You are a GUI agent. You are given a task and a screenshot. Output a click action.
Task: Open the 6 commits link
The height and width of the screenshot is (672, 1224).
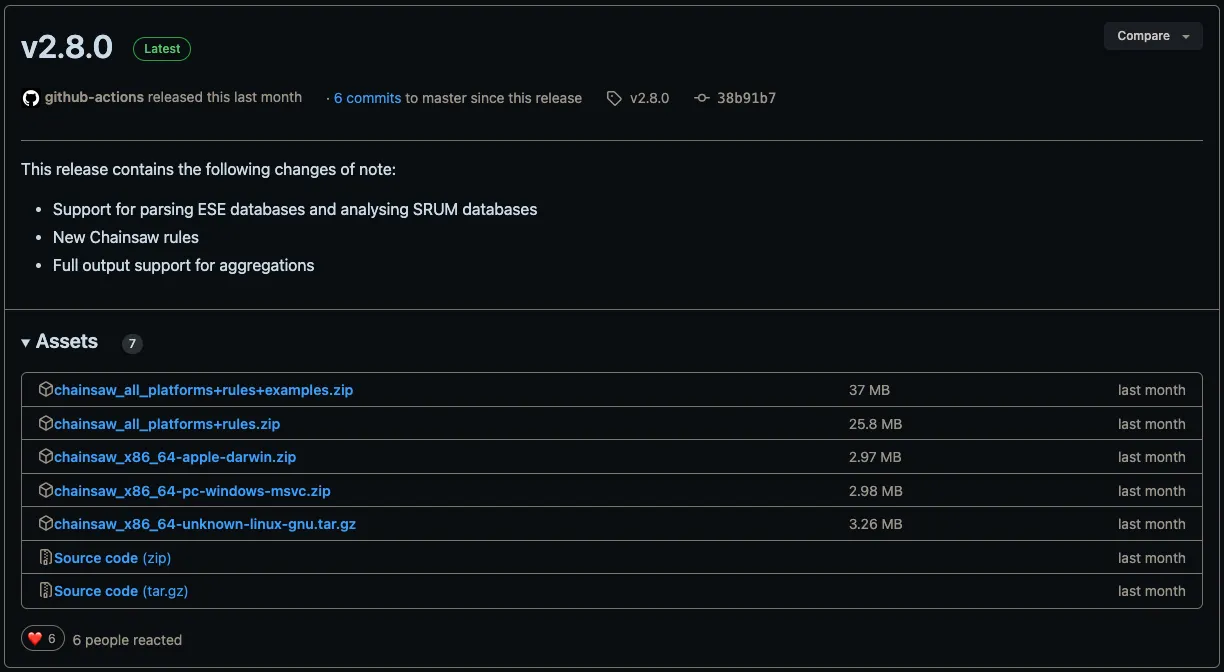click(367, 98)
